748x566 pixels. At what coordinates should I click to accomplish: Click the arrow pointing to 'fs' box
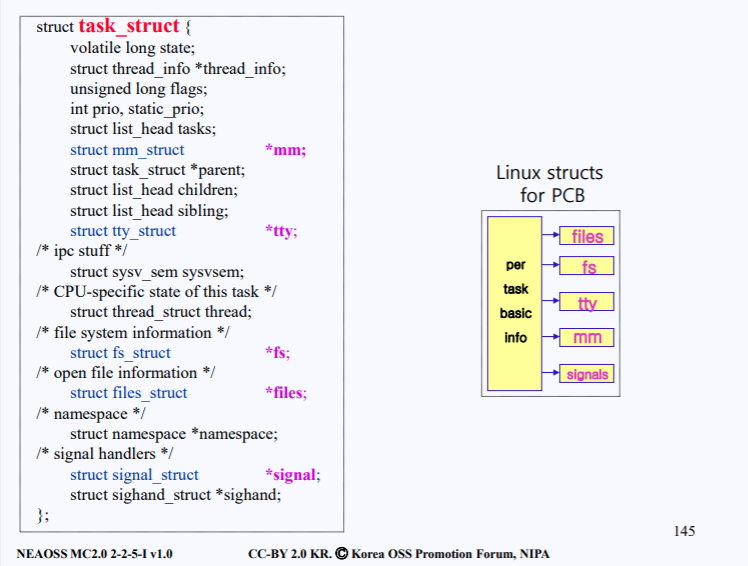[x=551, y=264]
